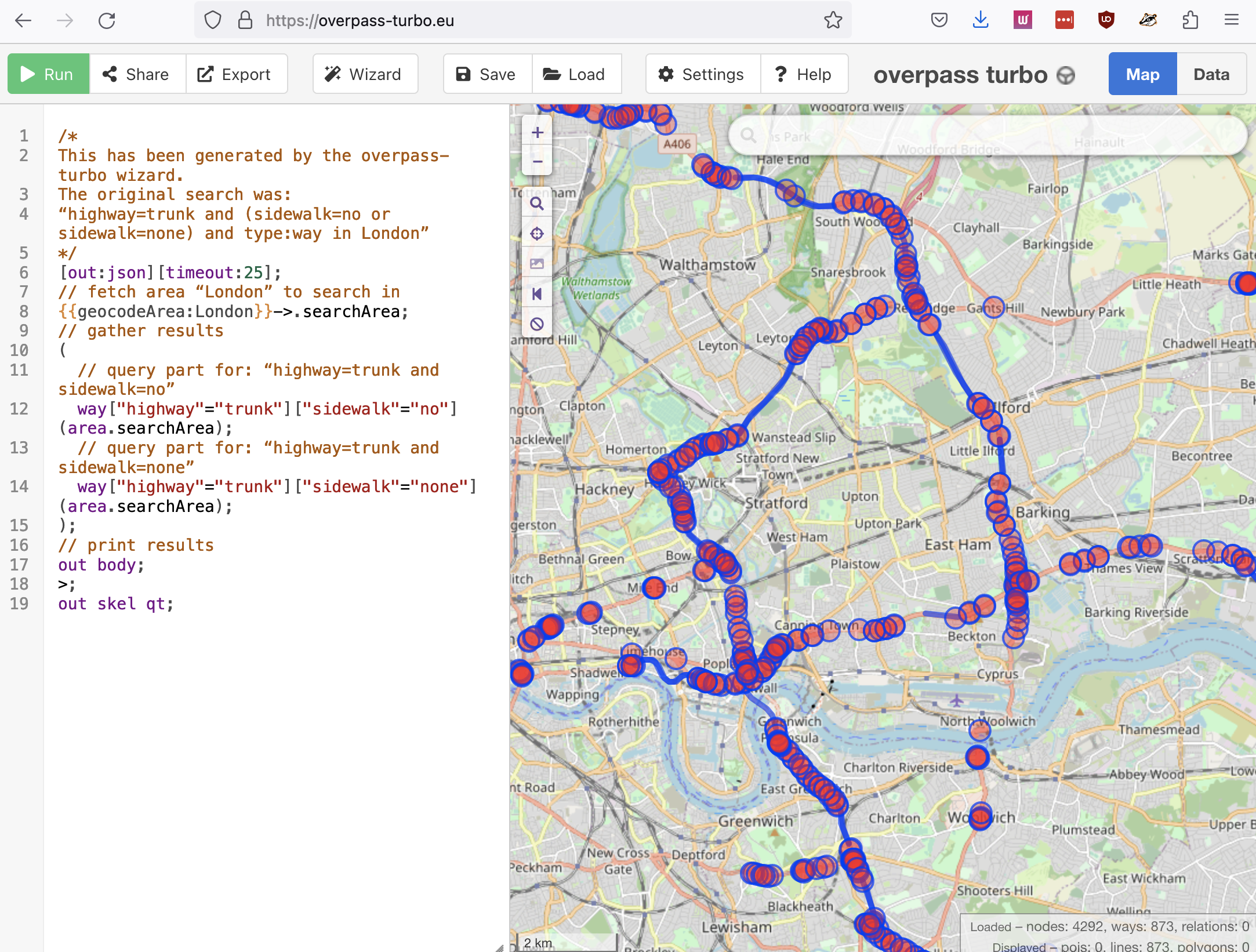The width and height of the screenshot is (1256, 952).
Task: Click the map zoom in plus button
Action: (538, 132)
